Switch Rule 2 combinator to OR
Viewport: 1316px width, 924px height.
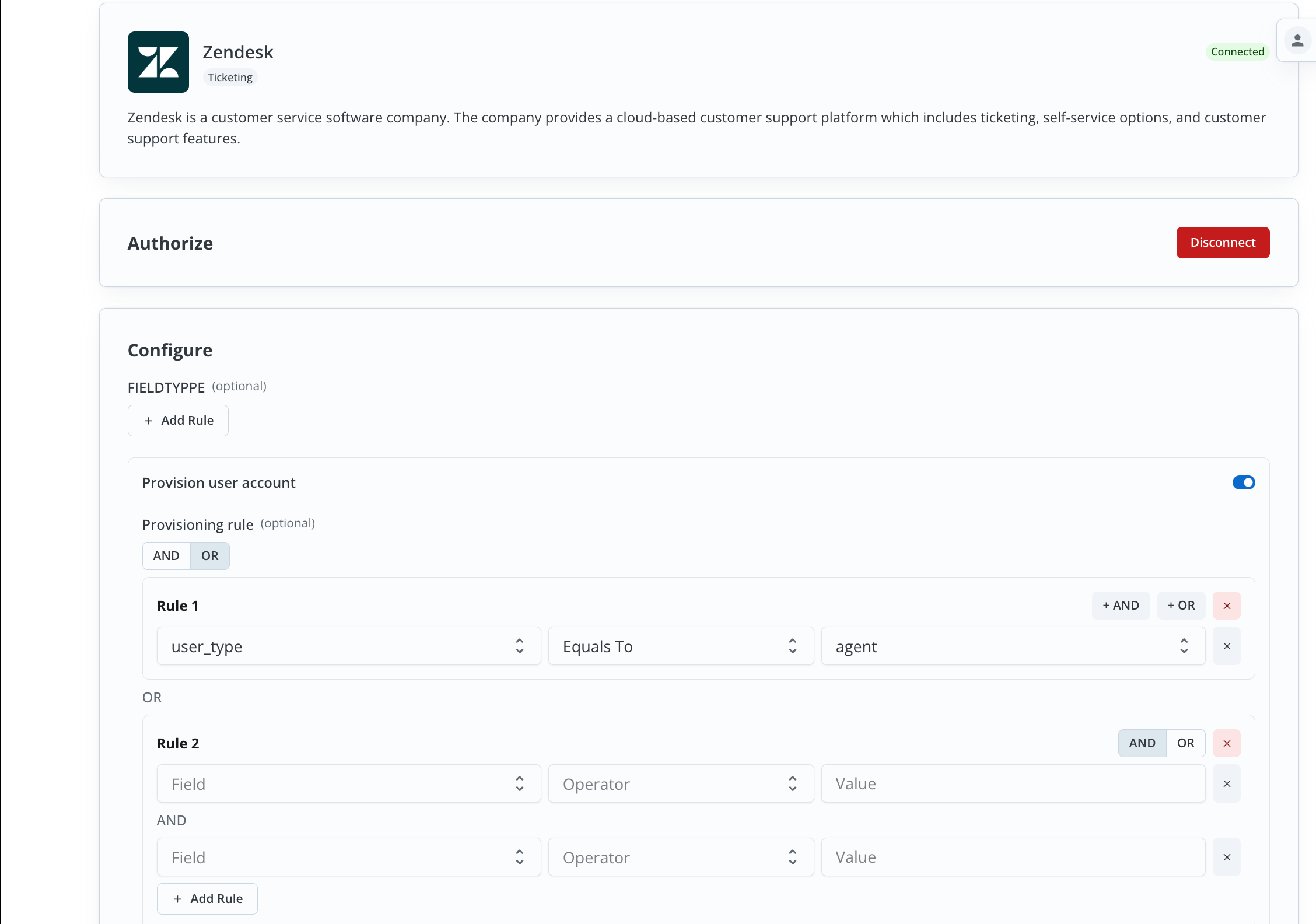tap(1186, 743)
